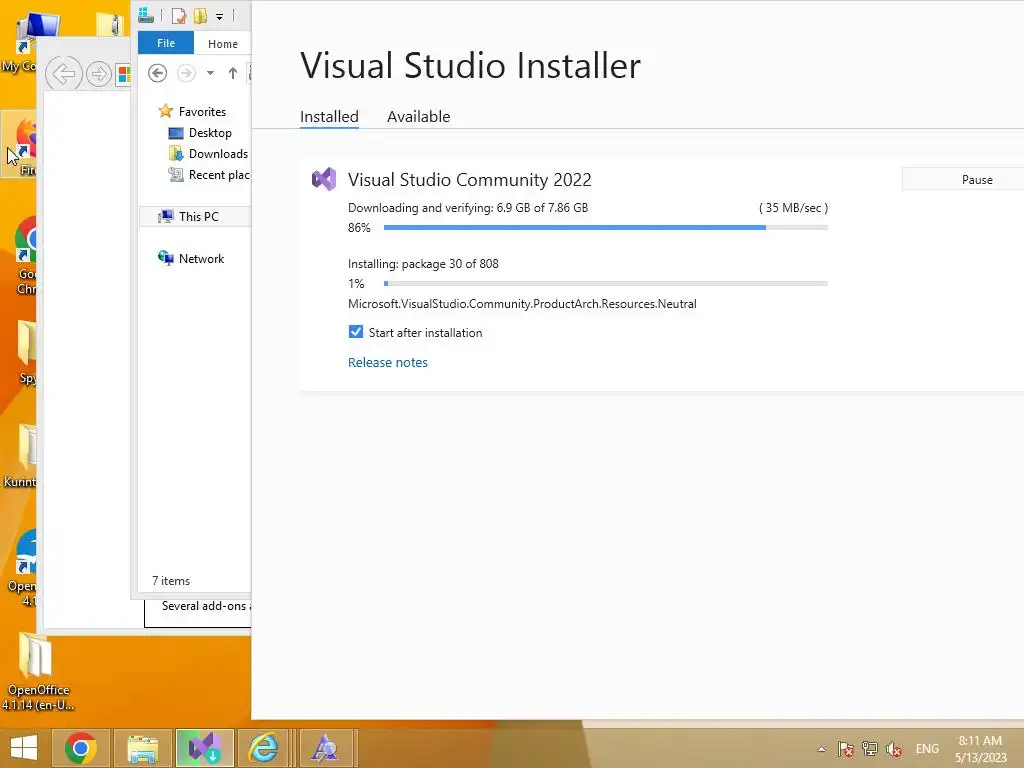Switch to Visual Studio Installer taskbar button

(205, 748)
